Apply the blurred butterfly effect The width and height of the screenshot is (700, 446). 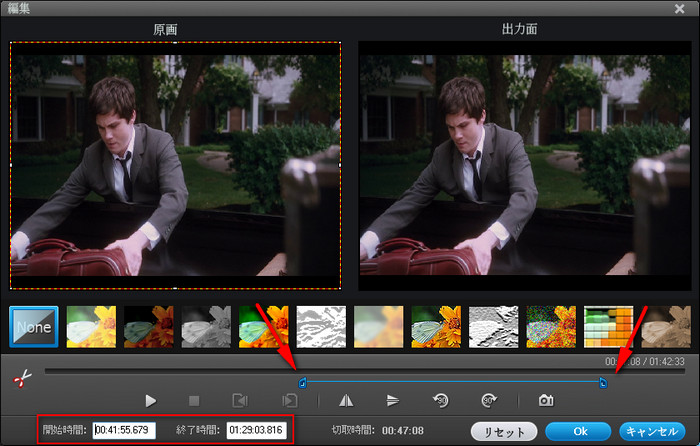click(x=379, y=327)
